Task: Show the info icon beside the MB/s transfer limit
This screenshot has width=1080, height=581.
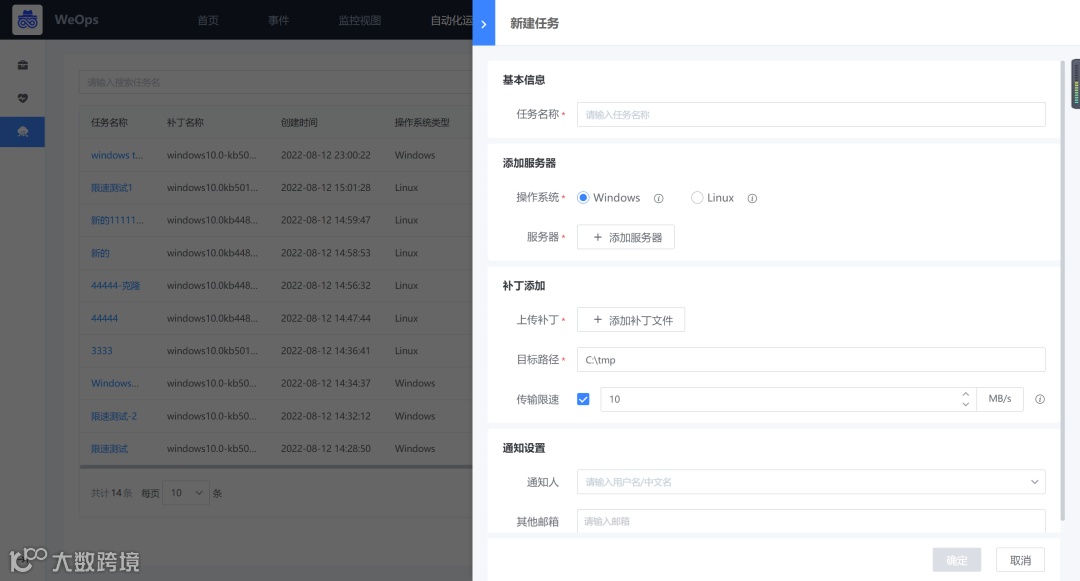Action: (x=1040, y=399)
